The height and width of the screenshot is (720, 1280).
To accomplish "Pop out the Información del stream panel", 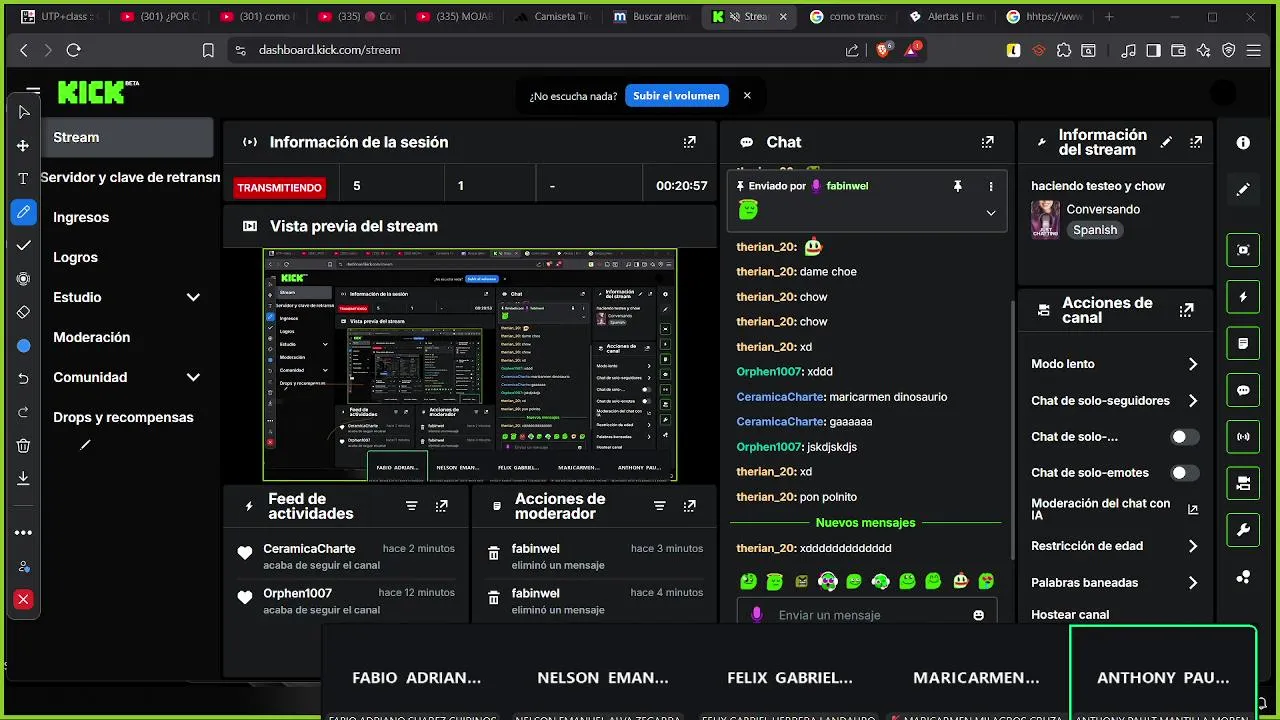I will [1196, 142].
